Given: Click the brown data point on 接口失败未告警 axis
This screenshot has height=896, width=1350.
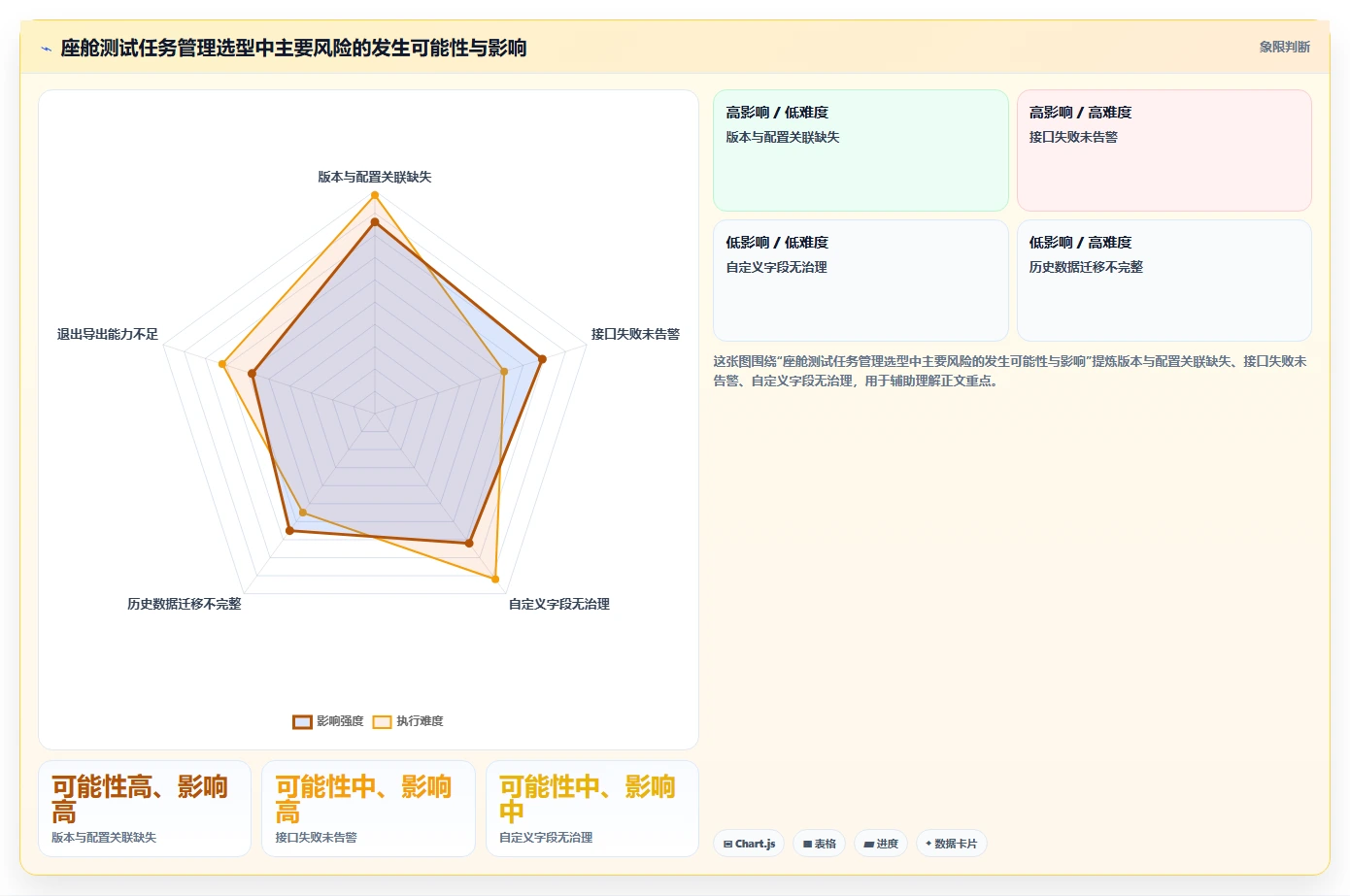Looking at the screenshot, I should (x=542, y=359).
